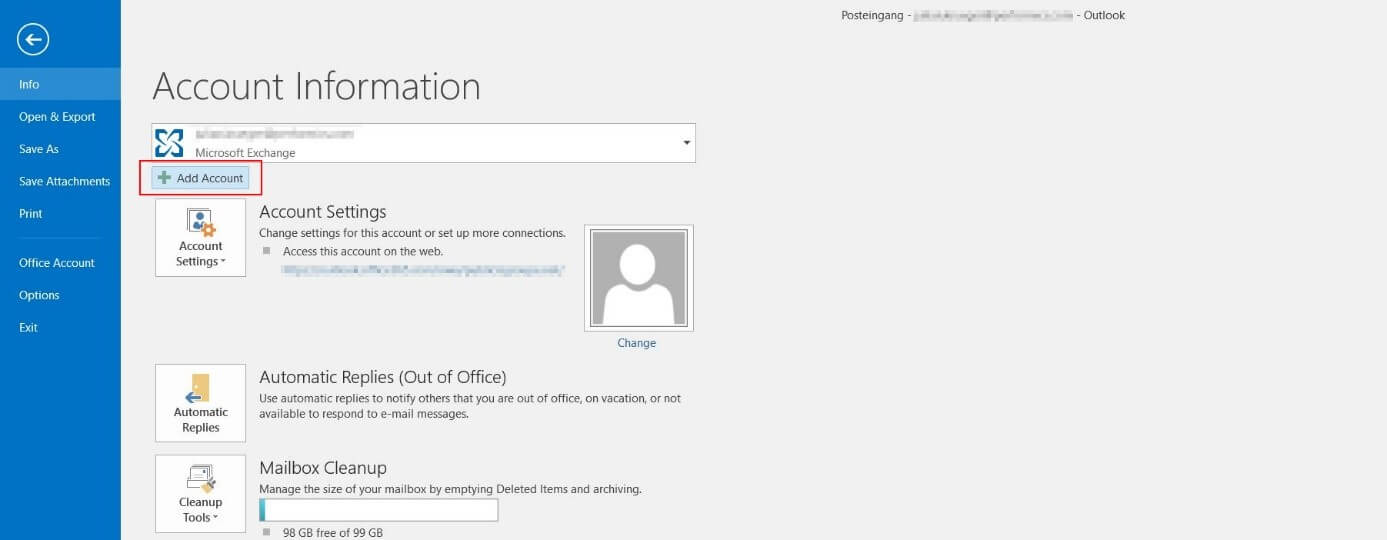
Task: Click the green plus icon on Add Account
Action: point(165,178)
